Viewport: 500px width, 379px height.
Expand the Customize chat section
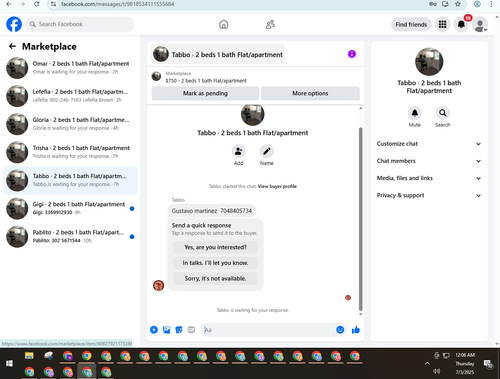click(x=429, y=144)
